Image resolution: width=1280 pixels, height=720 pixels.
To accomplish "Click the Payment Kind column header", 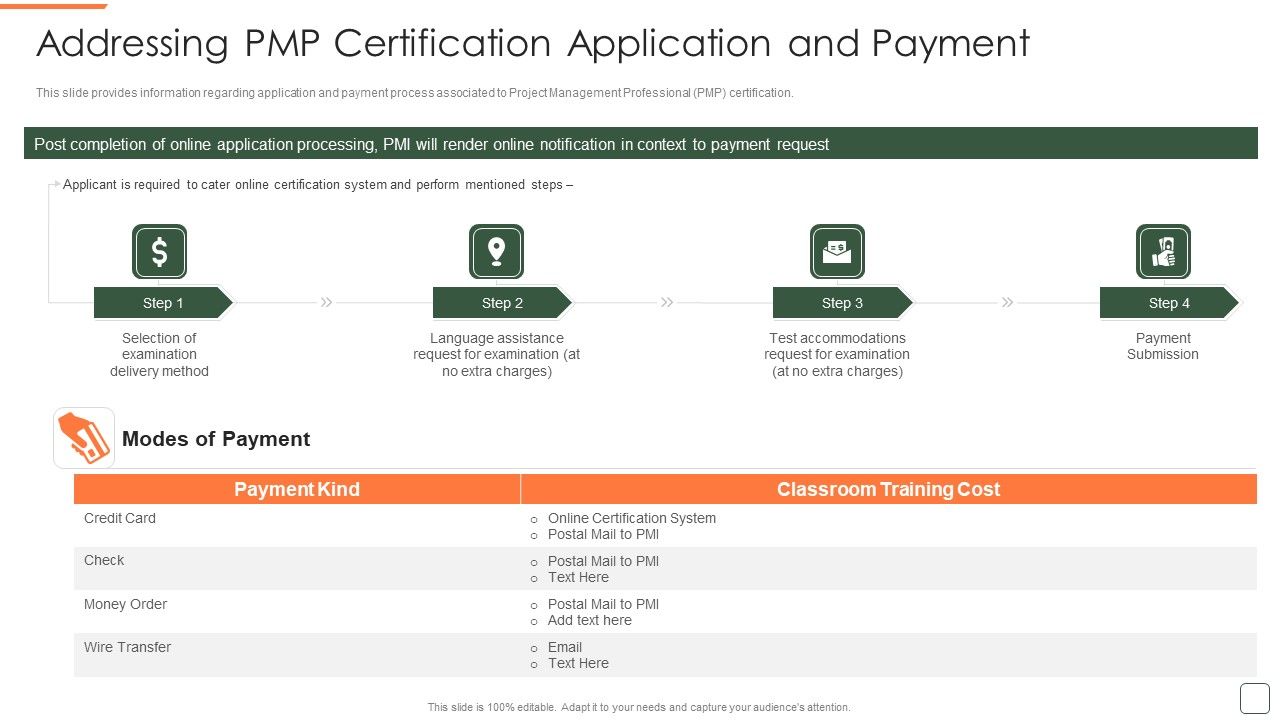I will coord(297,489).
